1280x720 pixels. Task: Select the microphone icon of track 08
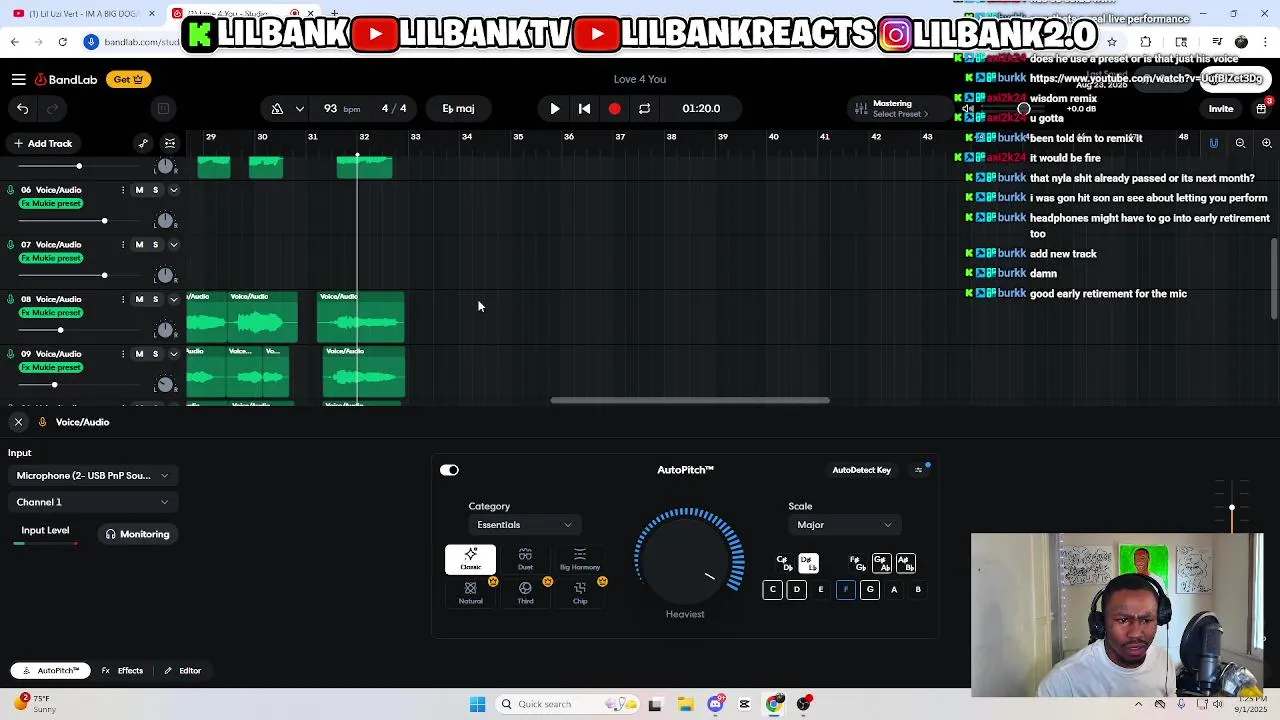tap(11, 299)
